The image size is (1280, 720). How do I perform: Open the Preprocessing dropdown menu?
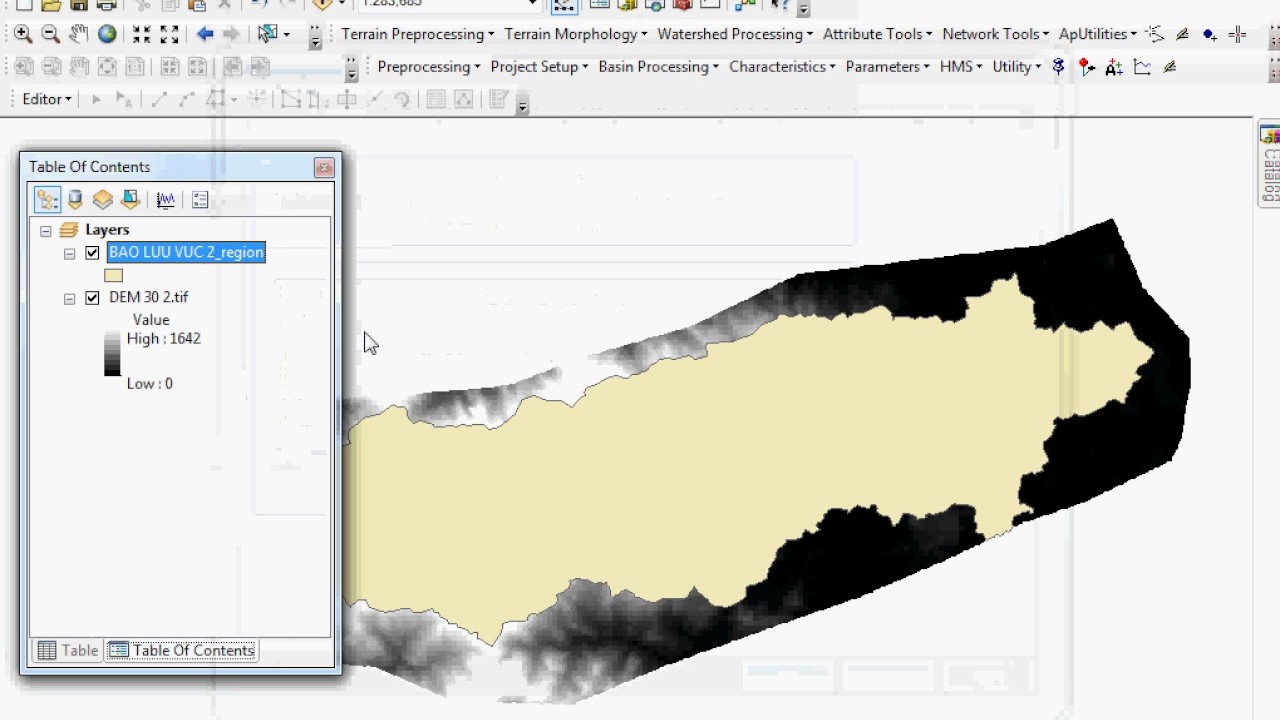tap(429, 67)
